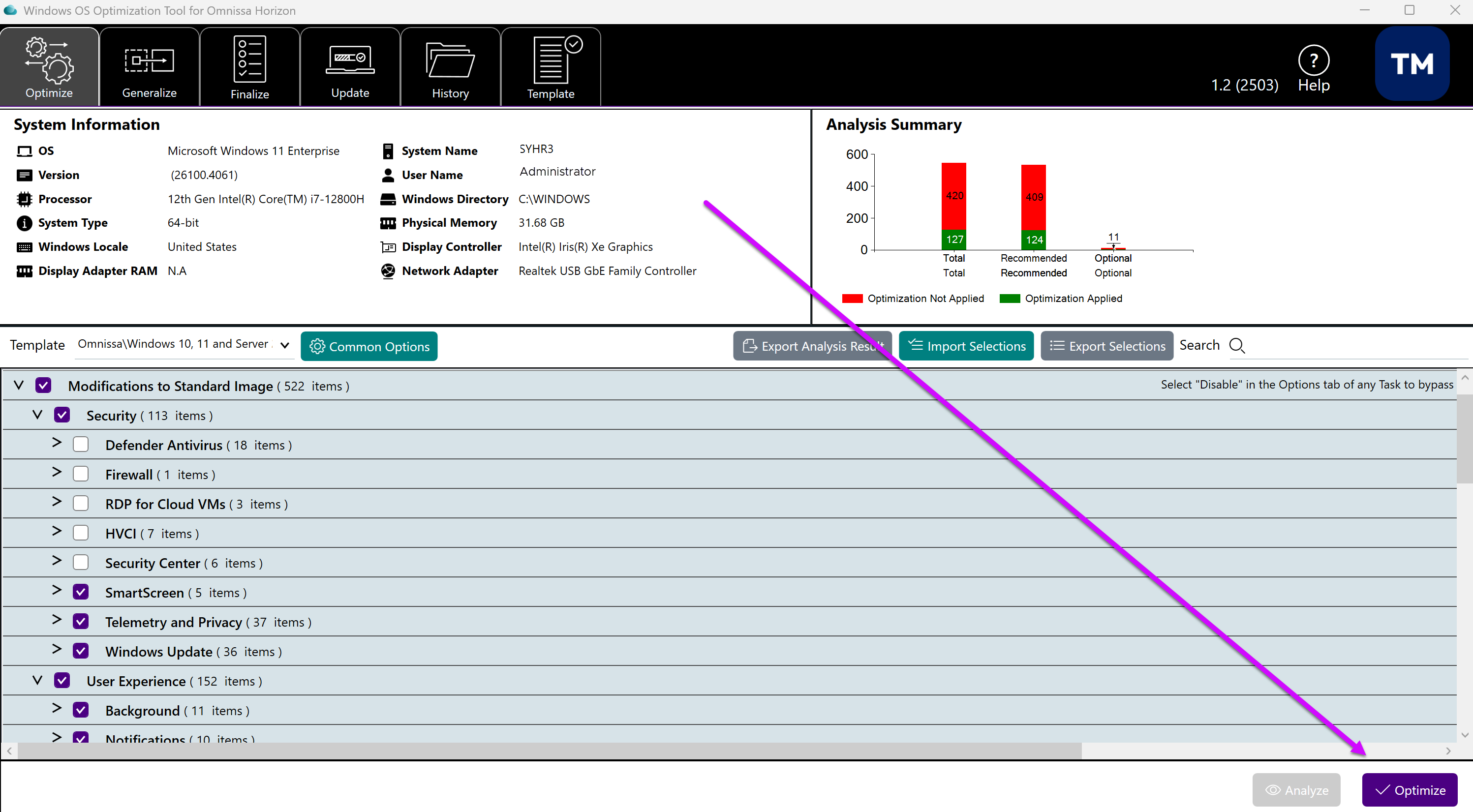Click Export Selections button
Screen dimensions: 1473x812
1107,346
